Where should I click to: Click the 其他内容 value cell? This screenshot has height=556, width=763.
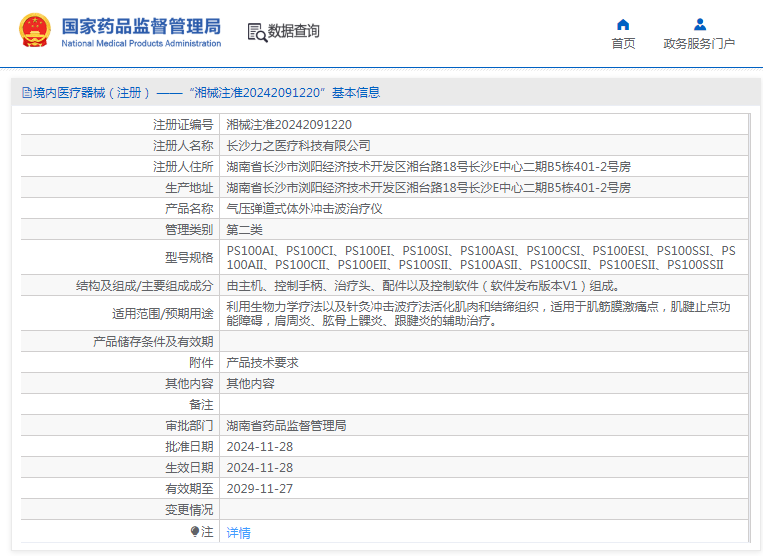[x=250, y=384]
